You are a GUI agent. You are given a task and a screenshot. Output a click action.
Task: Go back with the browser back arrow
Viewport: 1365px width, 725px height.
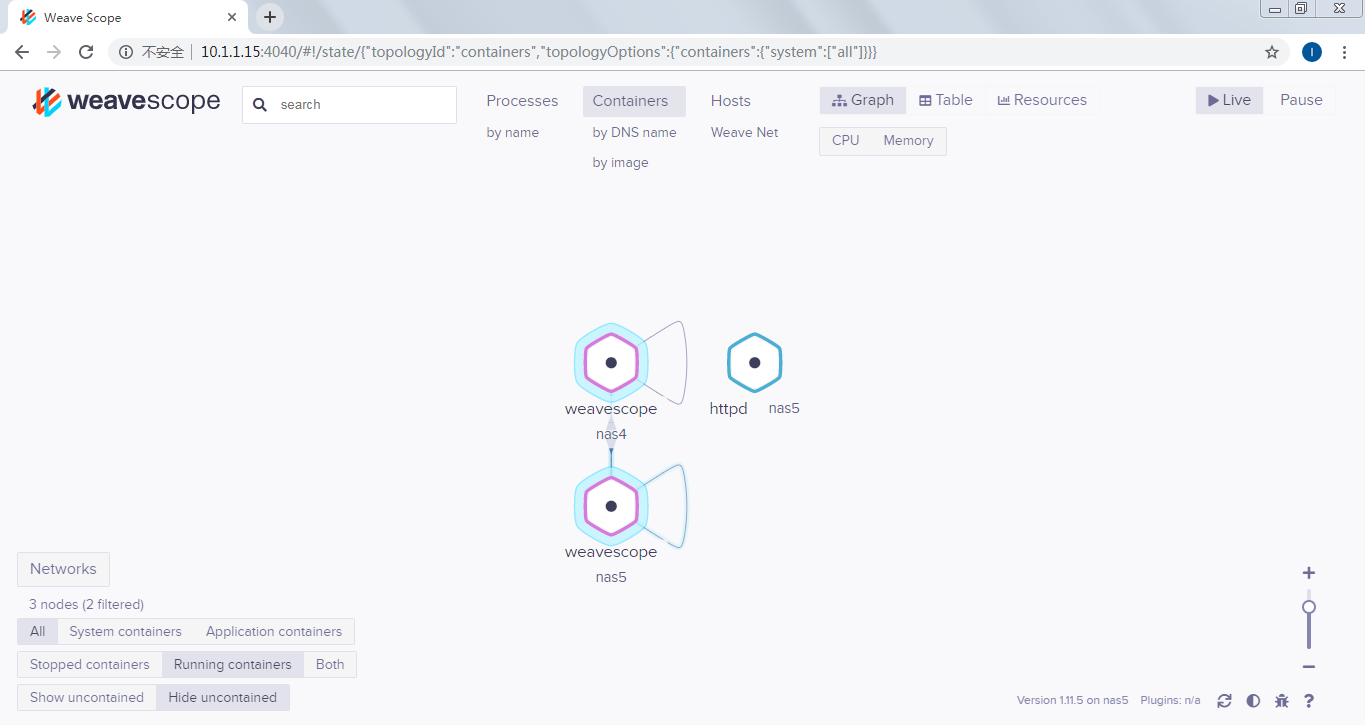pyautogui.click(x=22, y=52)
